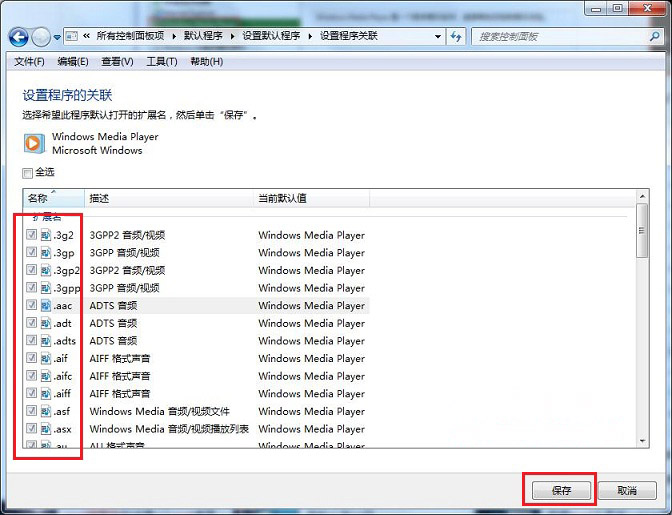The height and width of the screenshot is (515, 672).
Task: Click the list scrollbar down arrow
Action: pyautogui.click(x=642, y=441)
